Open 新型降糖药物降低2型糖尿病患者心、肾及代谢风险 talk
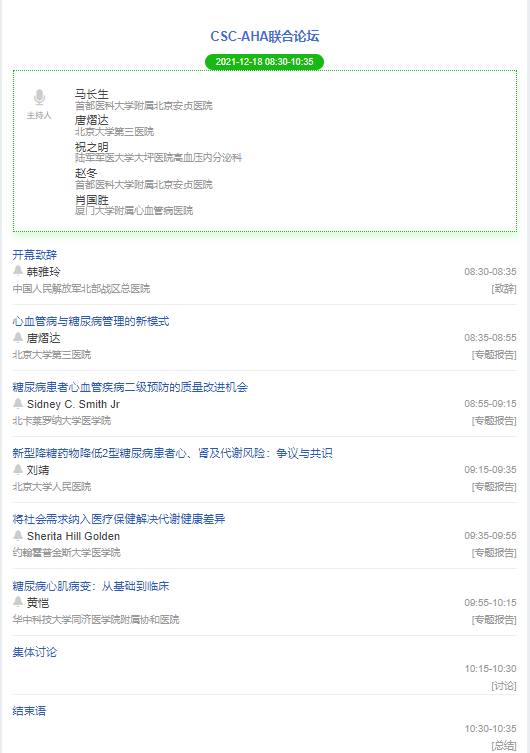This screenshot has width=530, height=753. [x=172, y=453]
